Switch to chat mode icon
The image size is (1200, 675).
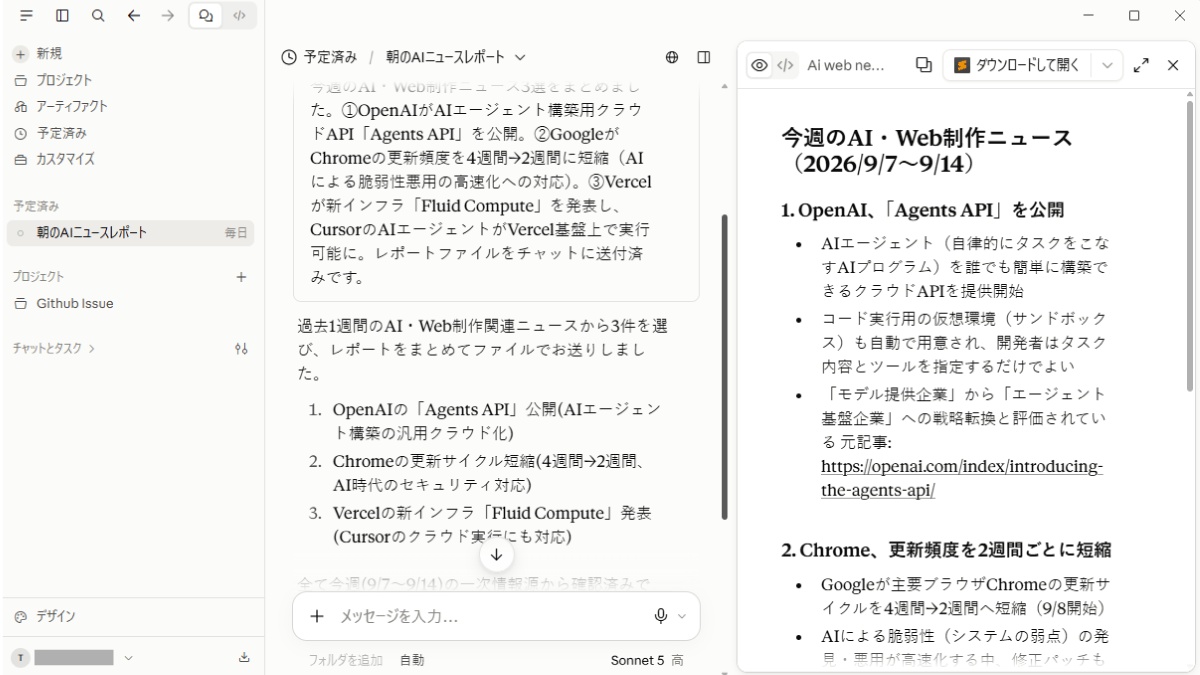206,15
